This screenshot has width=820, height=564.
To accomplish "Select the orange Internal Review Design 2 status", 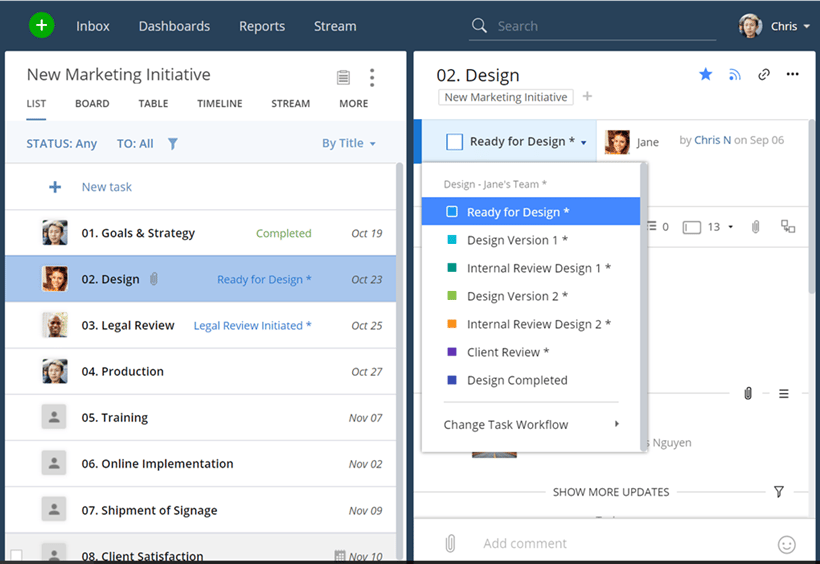I will click(538, 324).
